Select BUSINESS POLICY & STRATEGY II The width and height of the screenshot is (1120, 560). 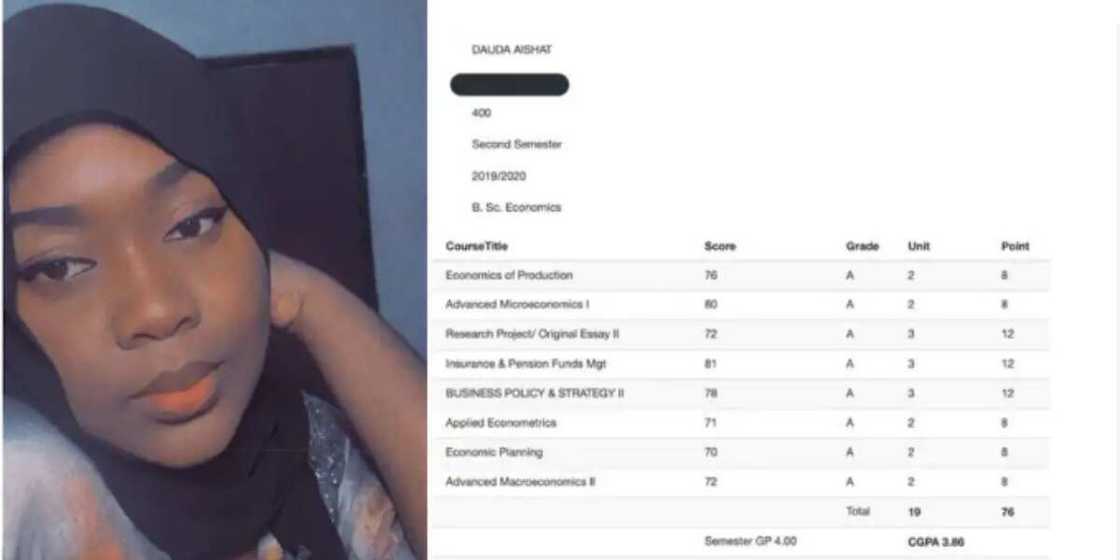[x=534, y=394]
